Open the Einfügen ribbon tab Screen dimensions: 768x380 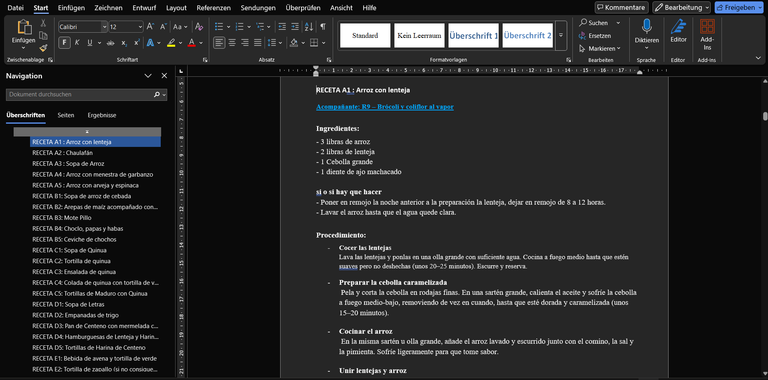[x=71, y=8]
